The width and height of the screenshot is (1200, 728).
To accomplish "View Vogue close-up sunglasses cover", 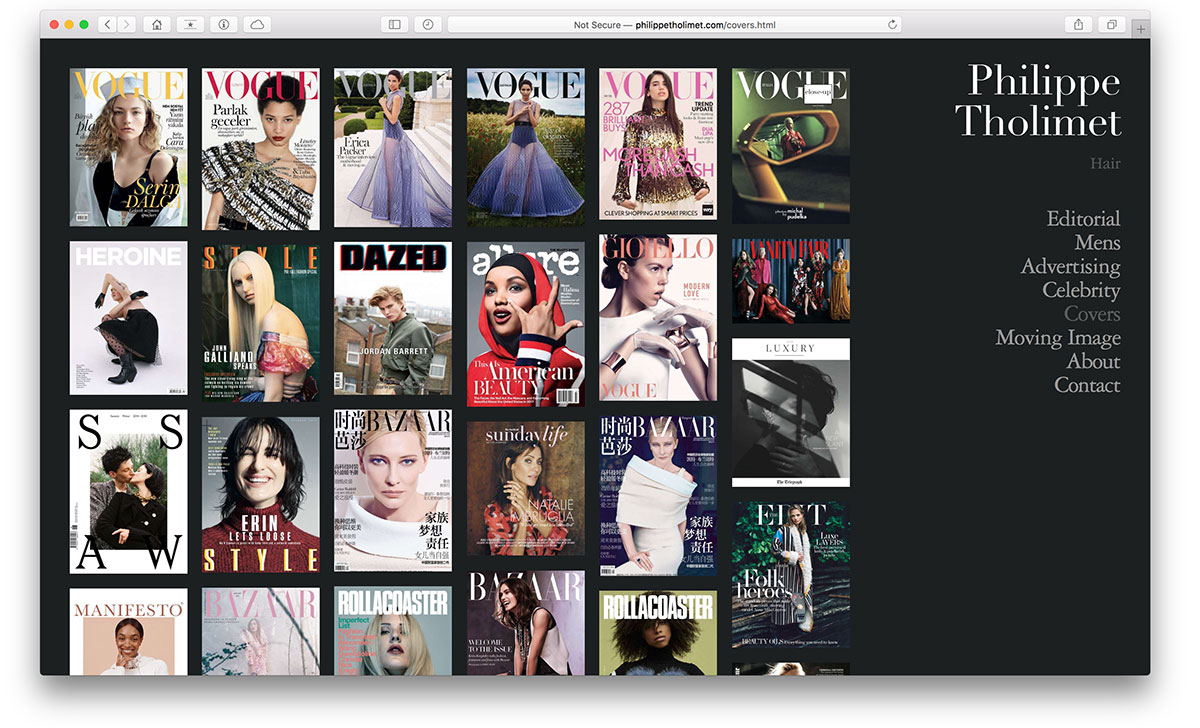I will [791, 146].
